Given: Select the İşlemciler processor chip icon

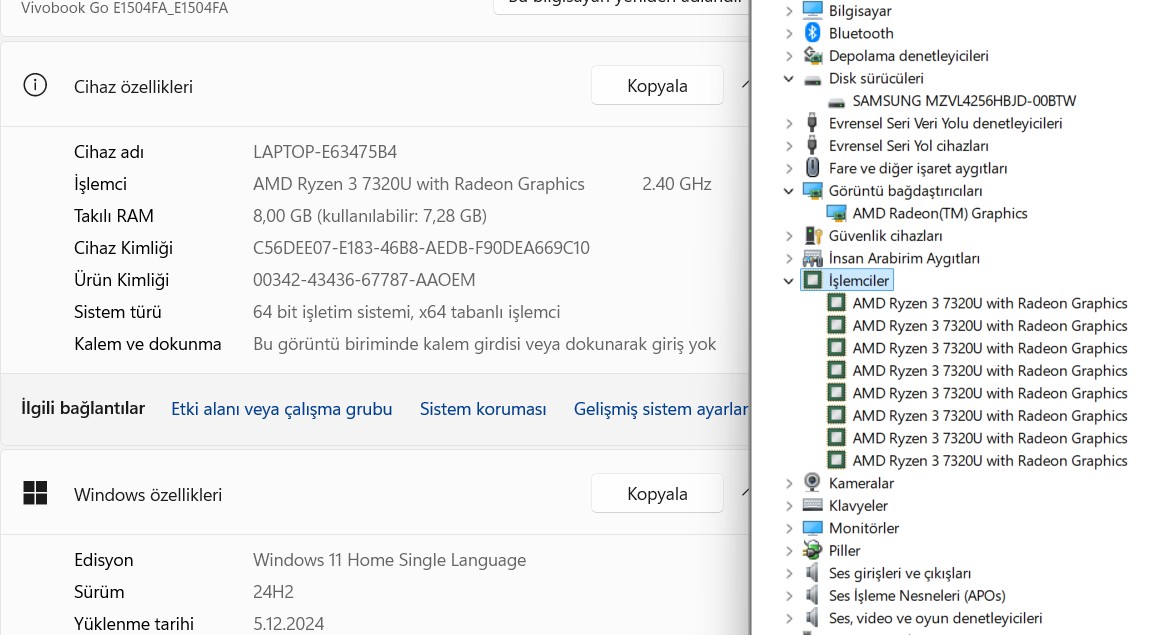Looking at the screenshot, I should tap(813, 280).
